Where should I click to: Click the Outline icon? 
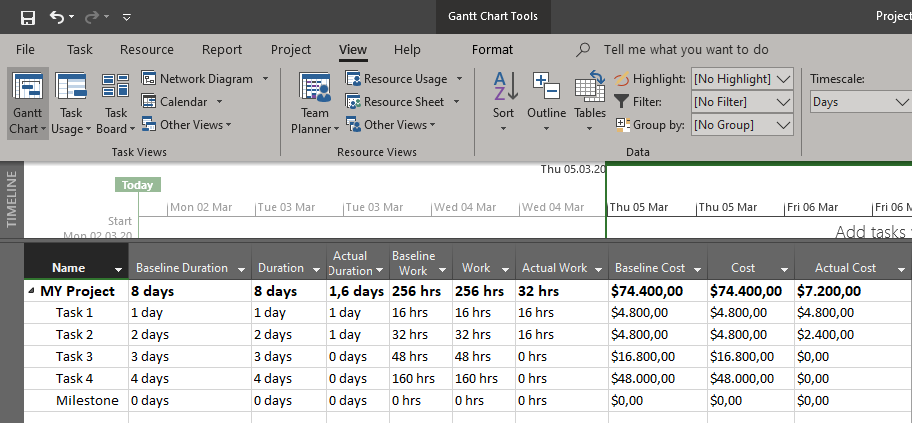click(546, 90)
